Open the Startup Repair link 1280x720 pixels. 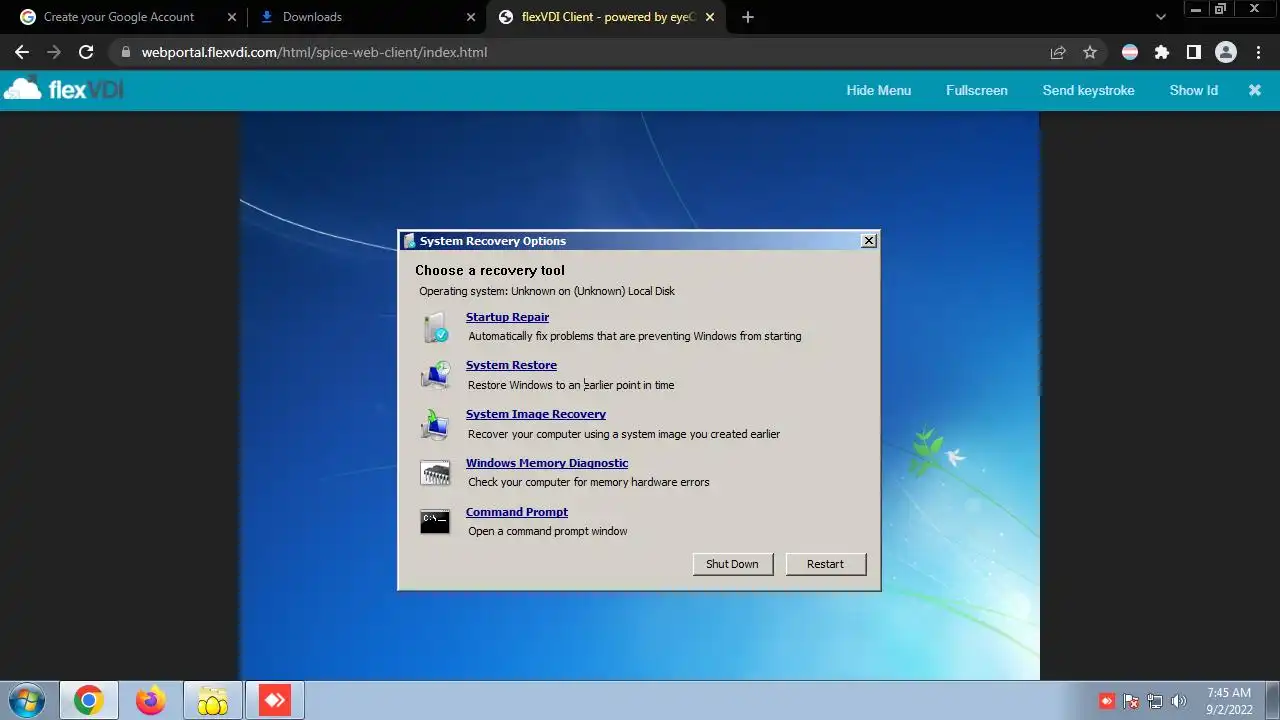click(x=507, y=317)
